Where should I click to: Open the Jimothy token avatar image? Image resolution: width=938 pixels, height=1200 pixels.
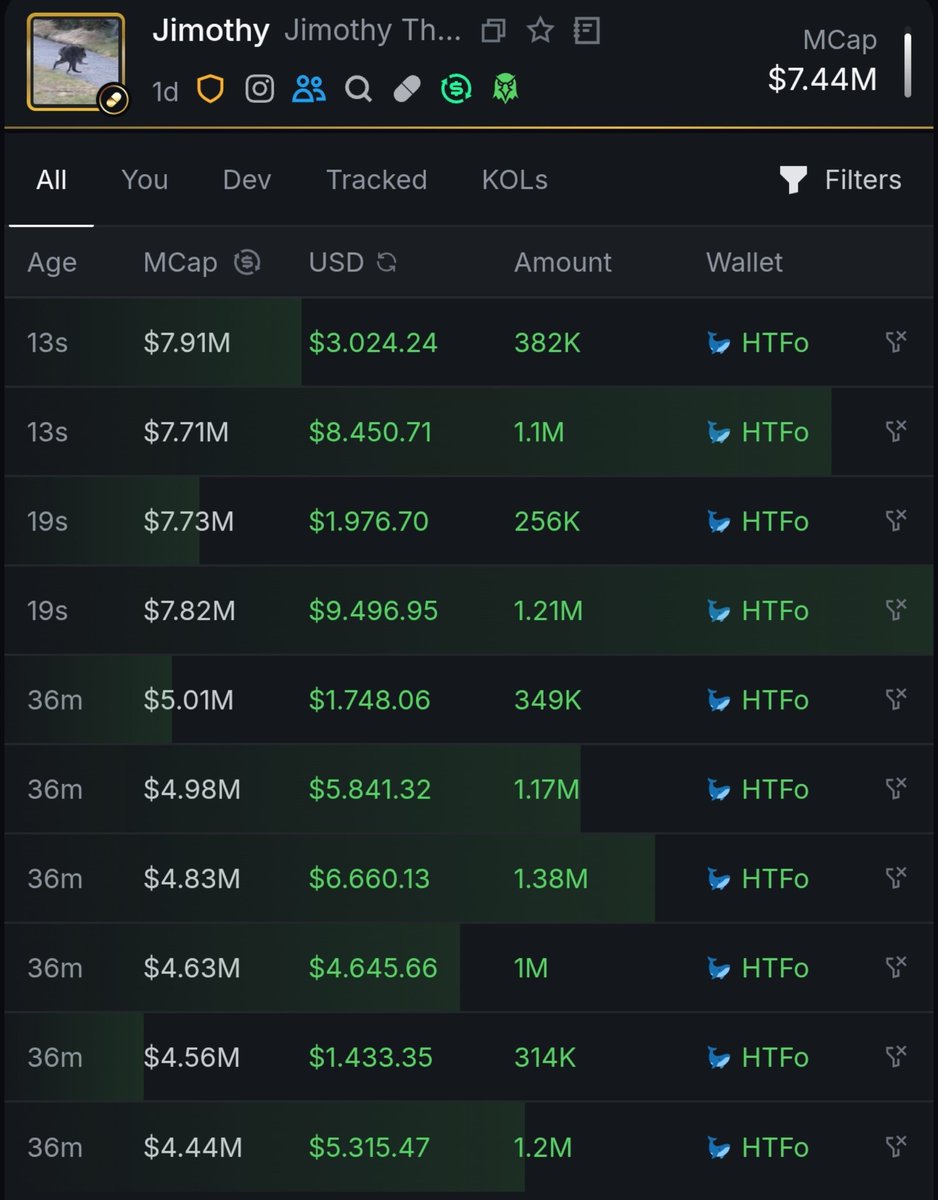pyautogui.click(x=75, y=61)
